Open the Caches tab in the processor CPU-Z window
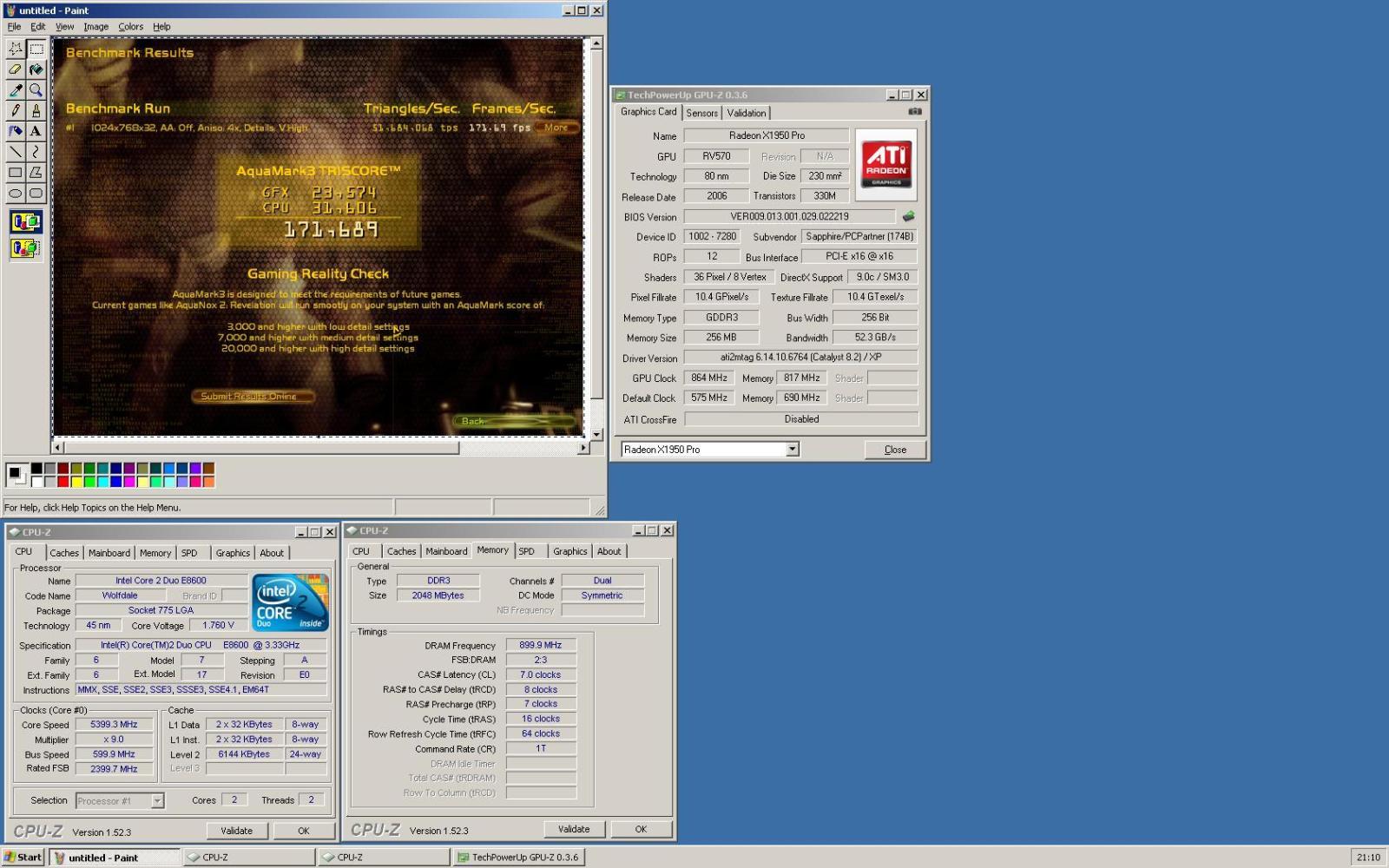 point(63,553)
